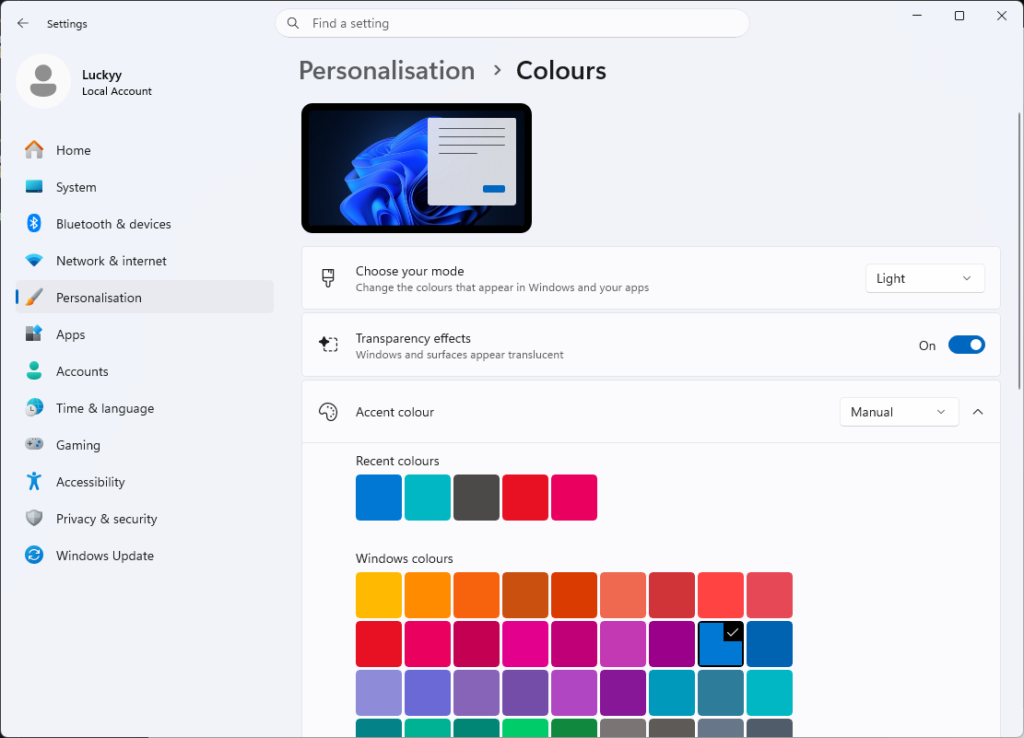Click the Time & language globe icon
Viewport: 1024px width, 738px height.
point(34,408)
